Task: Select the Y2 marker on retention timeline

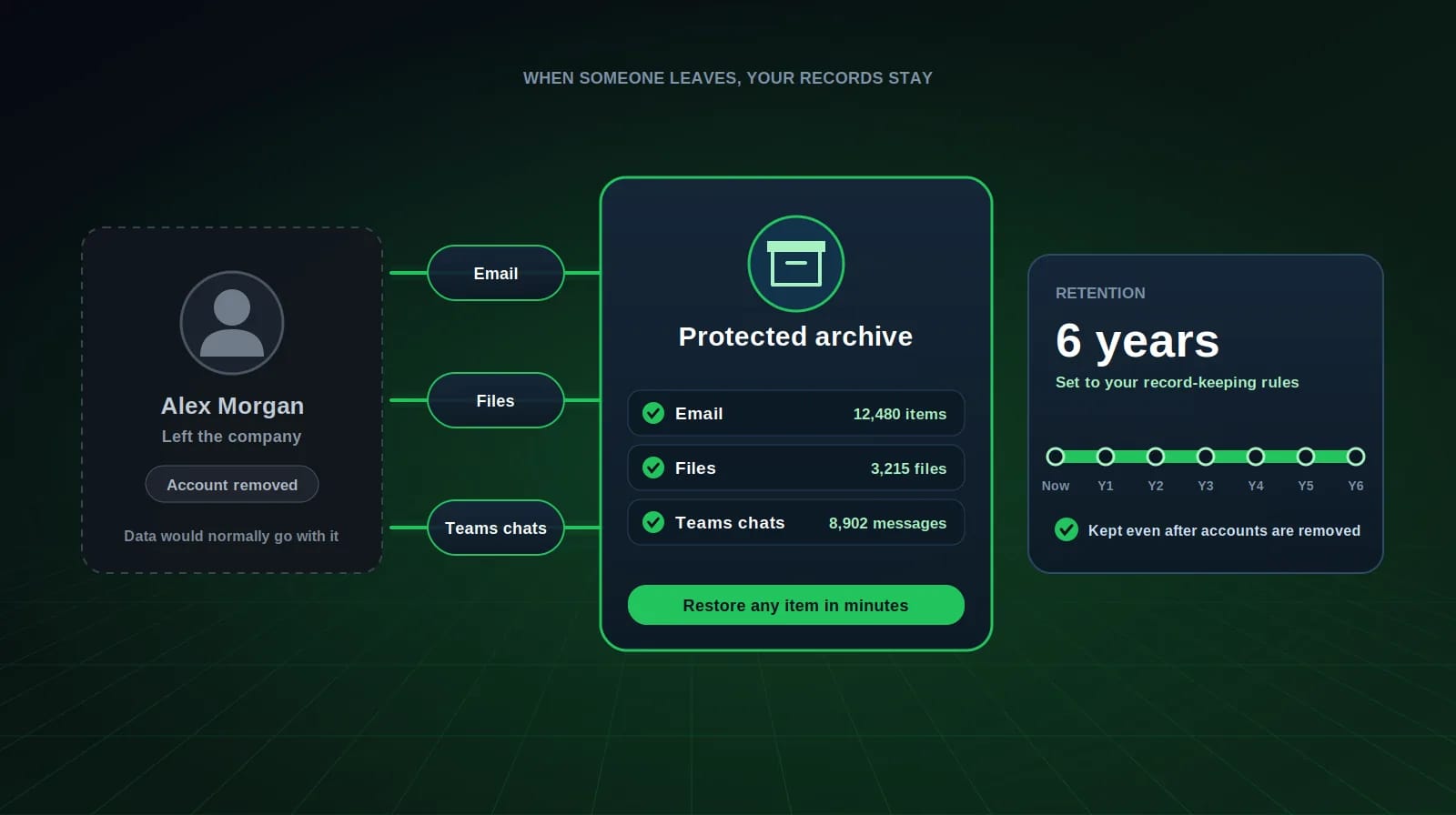Action: 1156,457
